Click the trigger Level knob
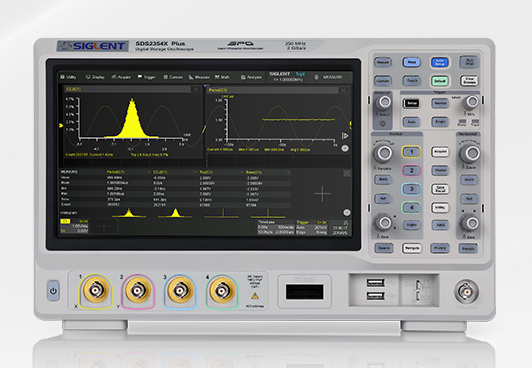532x368 pixels. pos(472,101)
